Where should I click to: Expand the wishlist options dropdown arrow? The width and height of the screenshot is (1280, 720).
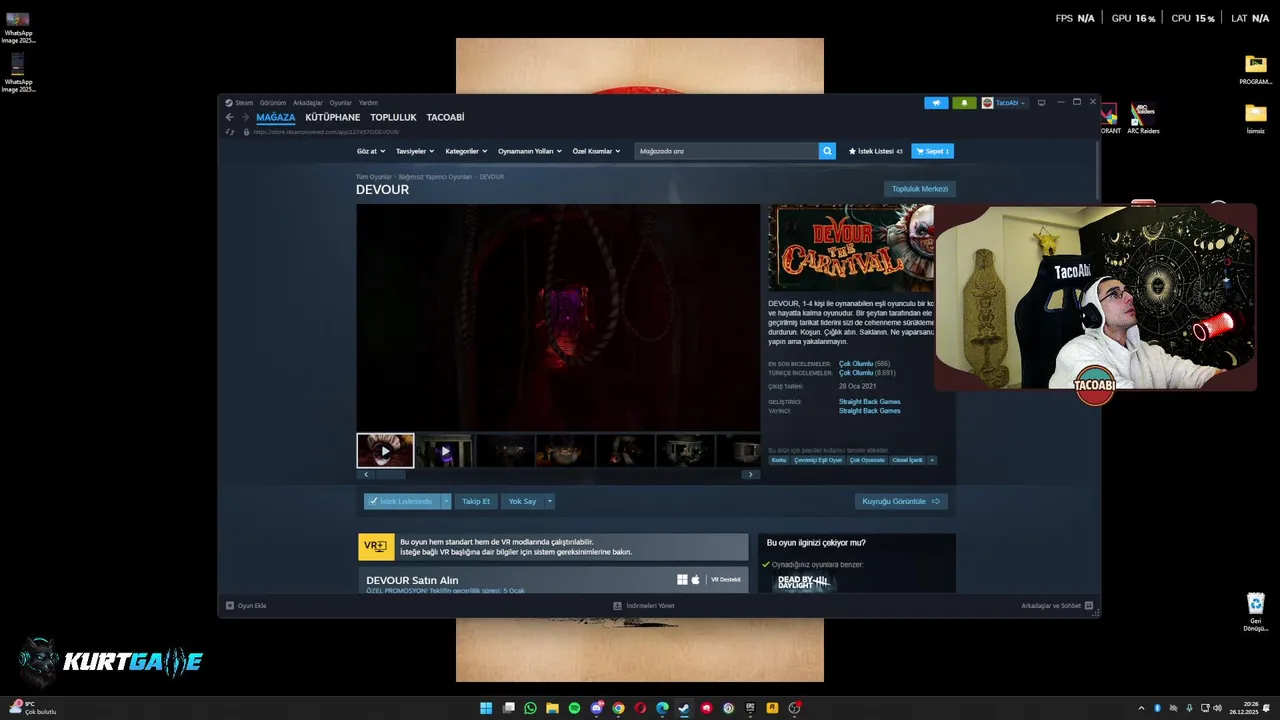(446, 501)
